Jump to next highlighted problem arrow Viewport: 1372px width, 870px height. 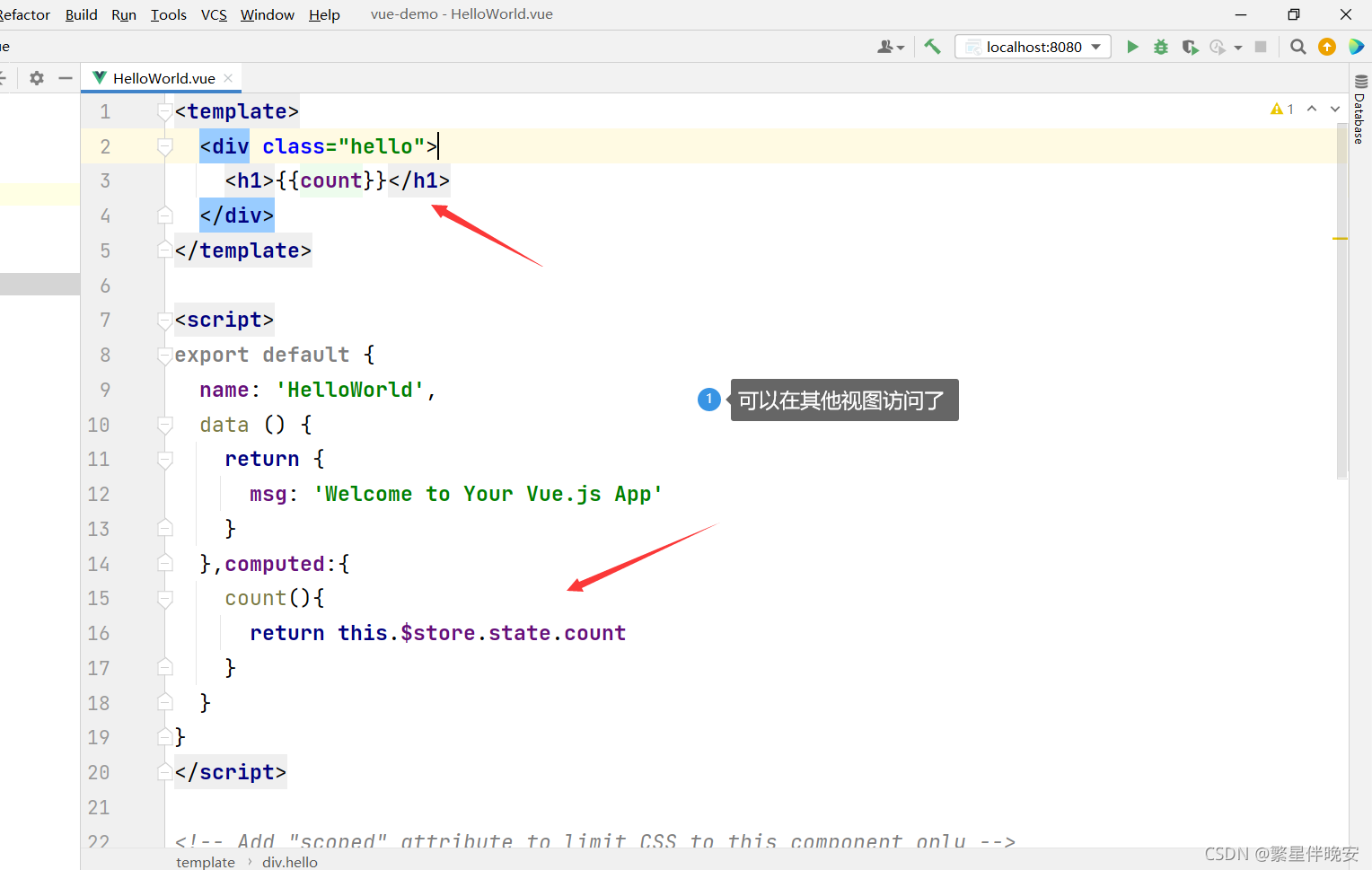1335,109
